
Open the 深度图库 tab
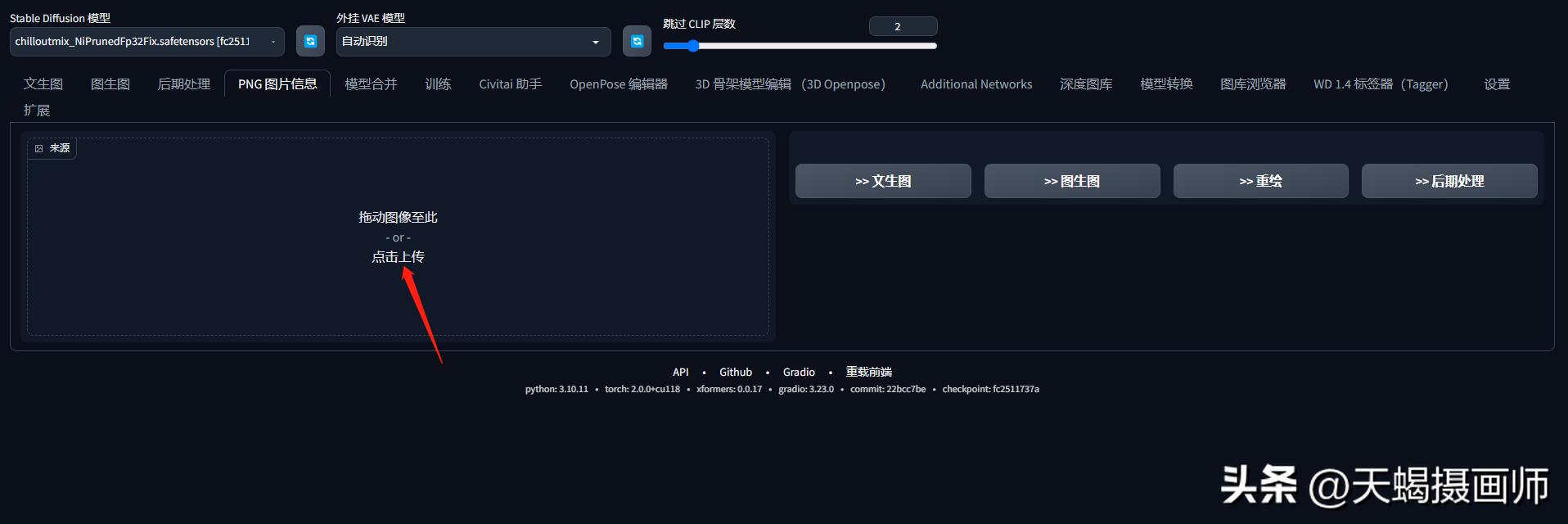(x=1086, y=84)
